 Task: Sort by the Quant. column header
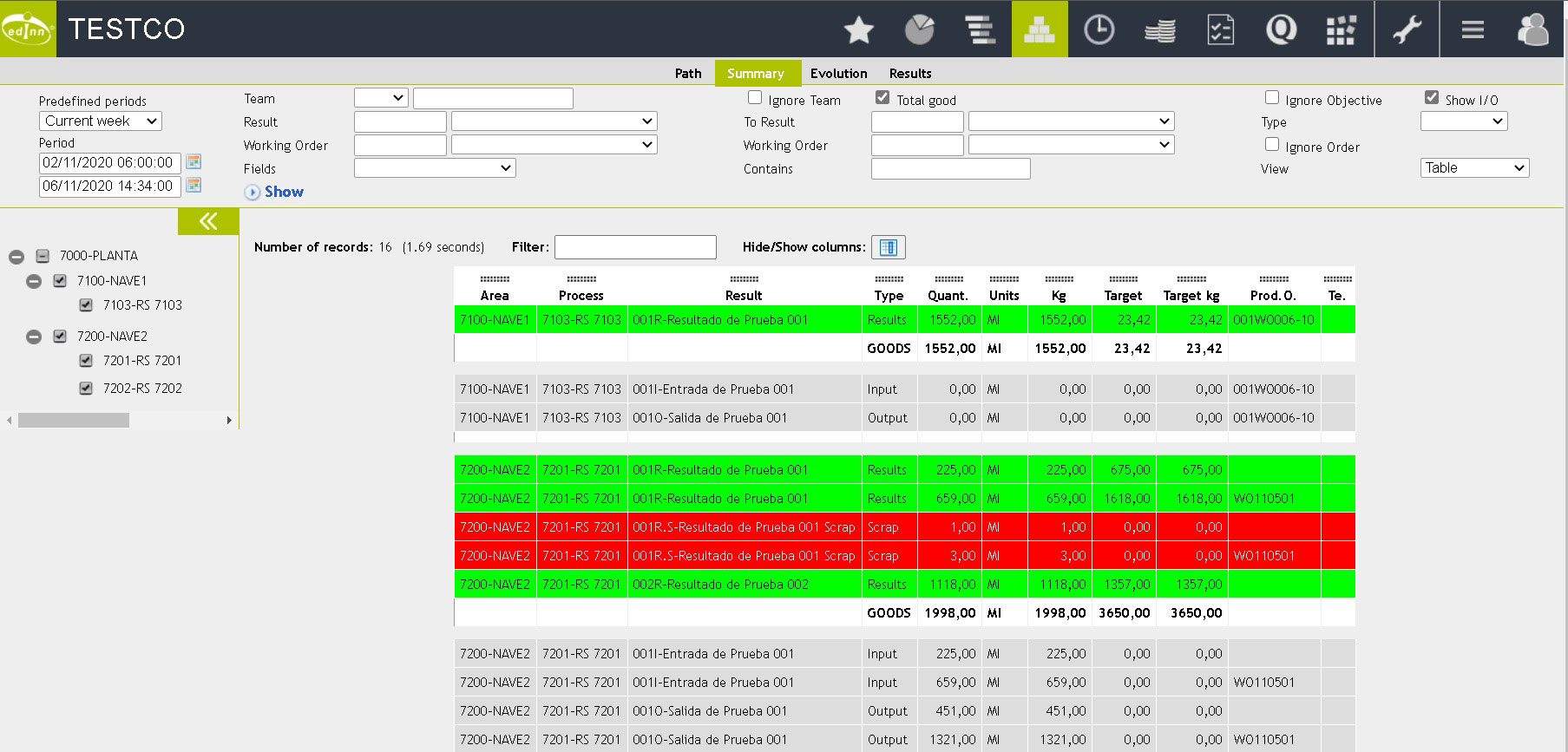tap(948, 296)
